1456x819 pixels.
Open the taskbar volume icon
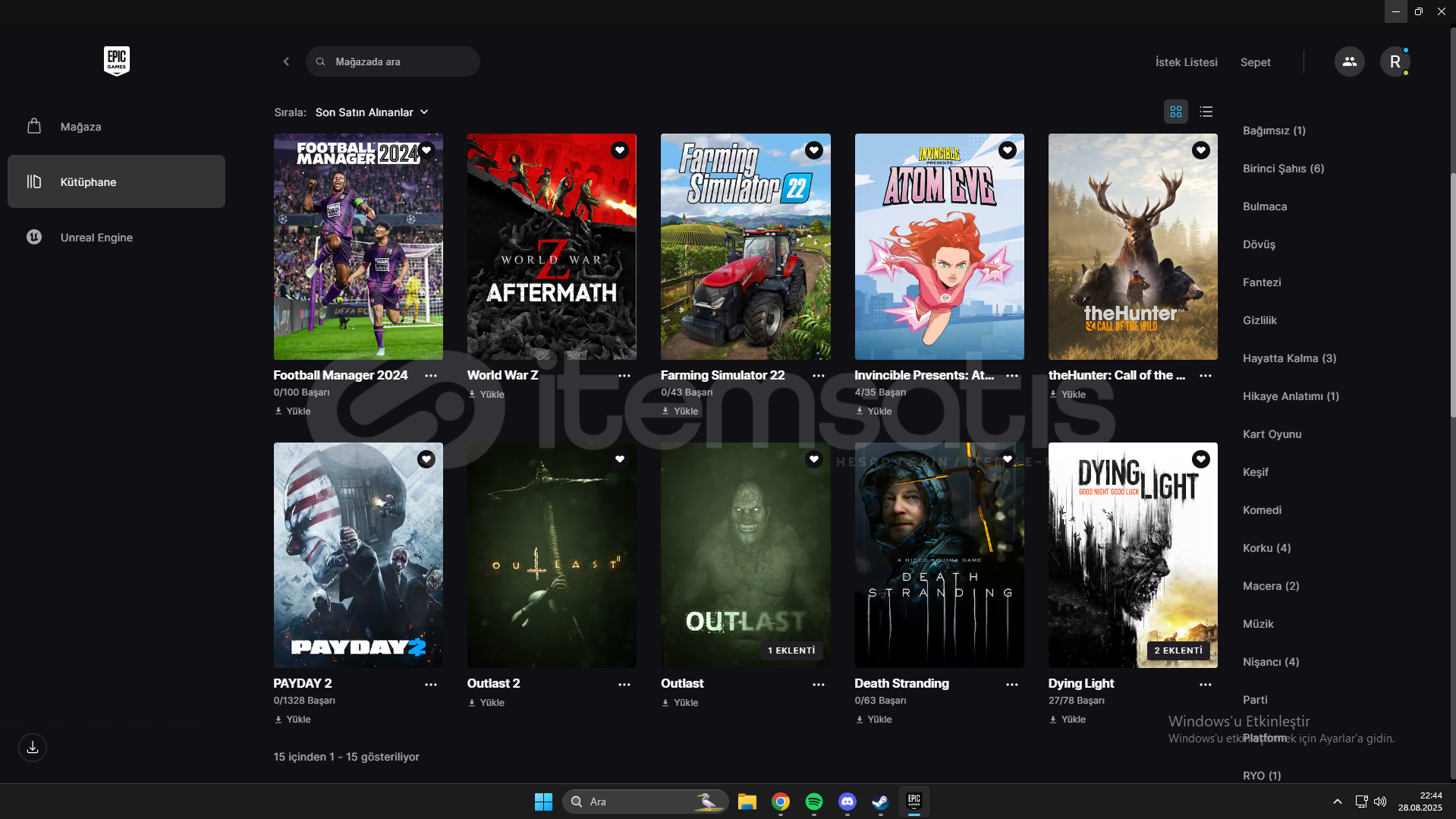(x=1380, y=802)
